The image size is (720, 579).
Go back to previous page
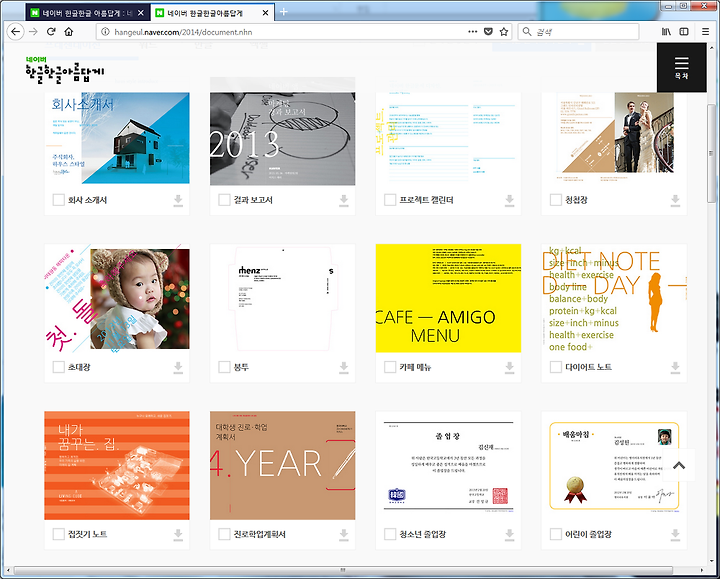[x=16, y=32]
